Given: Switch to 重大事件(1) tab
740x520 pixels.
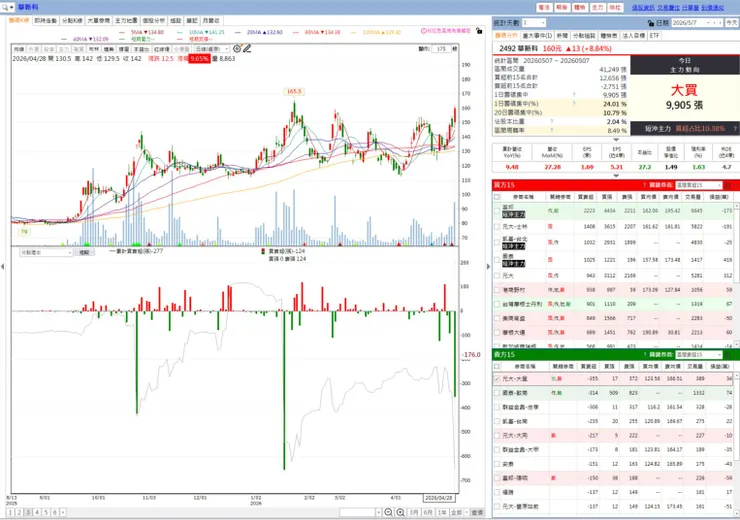Looking at the screenshot, I should 537,36.
